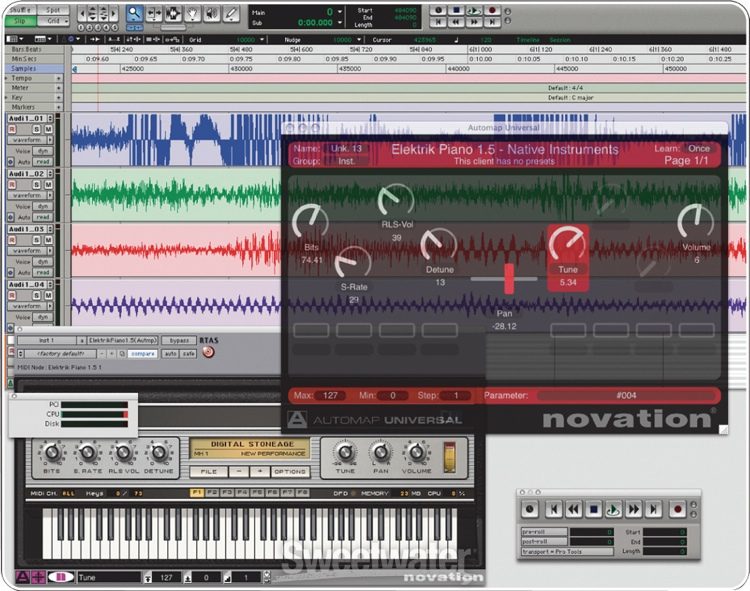Open waveform view selector on Audi1_01
750x591 pixels.
click(x=30, y=140)
